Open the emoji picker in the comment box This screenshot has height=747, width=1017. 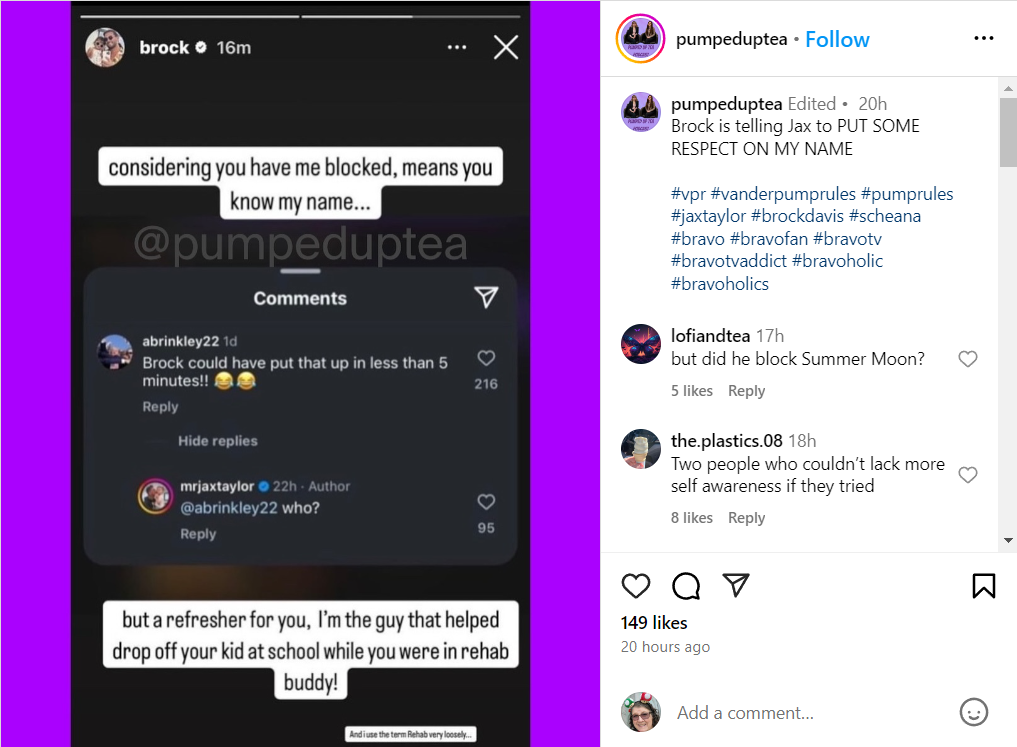pyautogui.click(x=973, y=712)
